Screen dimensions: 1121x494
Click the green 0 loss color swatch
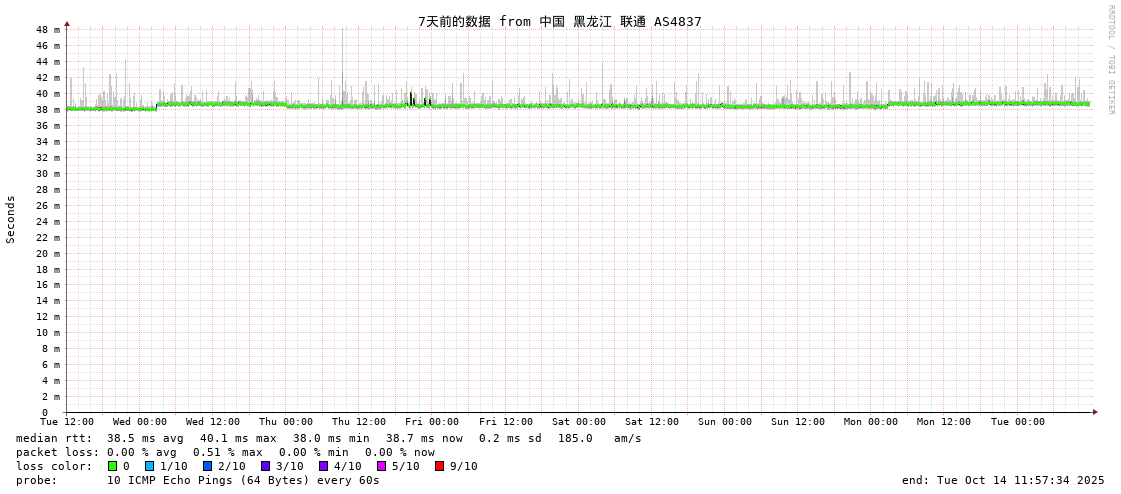(113, 466)
